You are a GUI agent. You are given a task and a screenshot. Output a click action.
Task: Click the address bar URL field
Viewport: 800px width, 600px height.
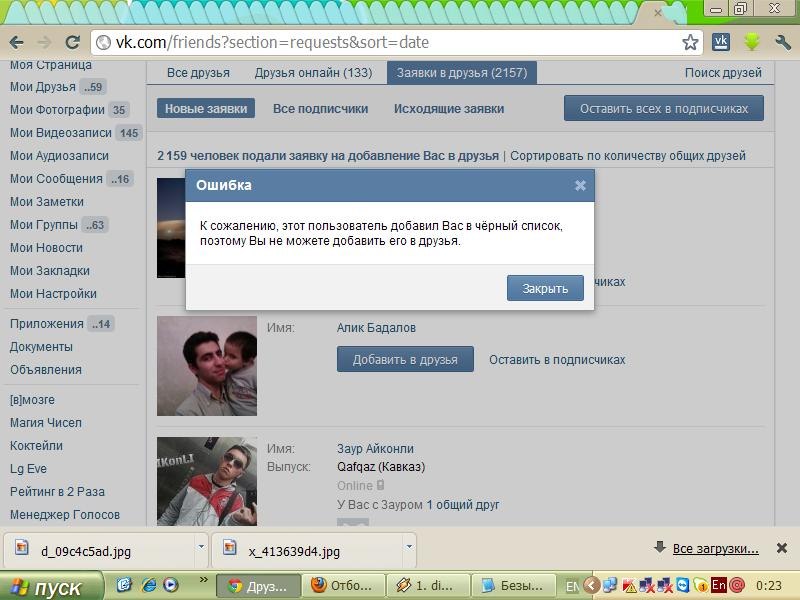pyautogui.click(x=388, y=42)
